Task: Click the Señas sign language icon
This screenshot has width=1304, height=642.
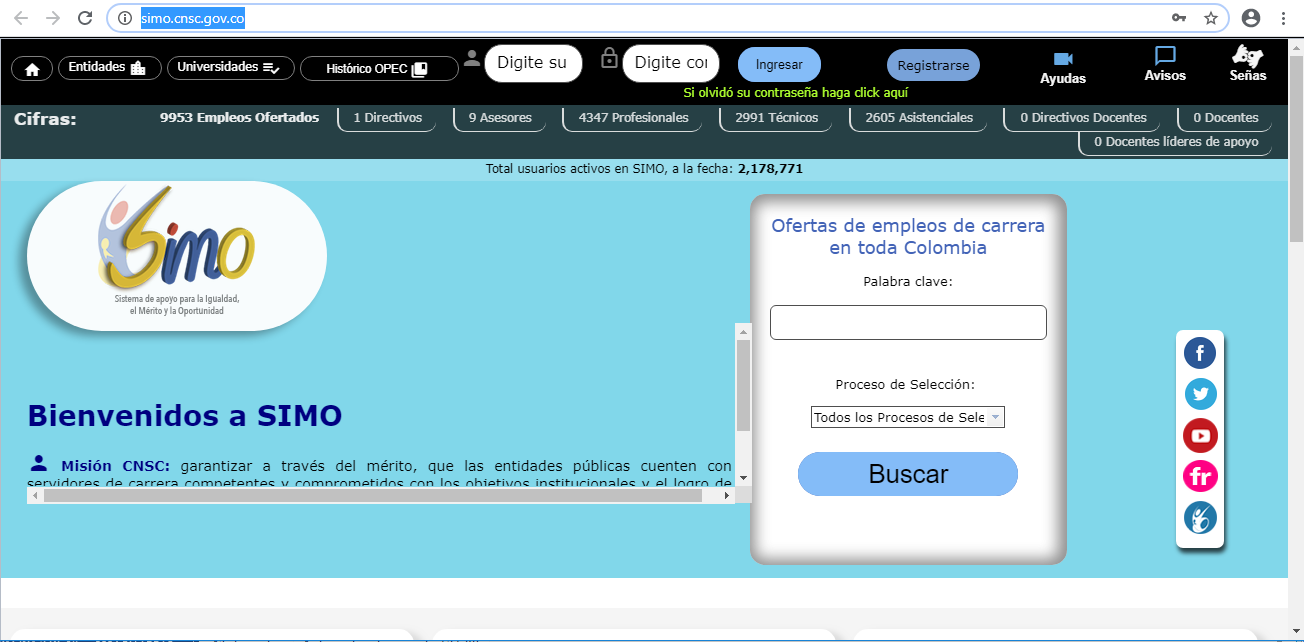Action: click(x=1247, y=57)
